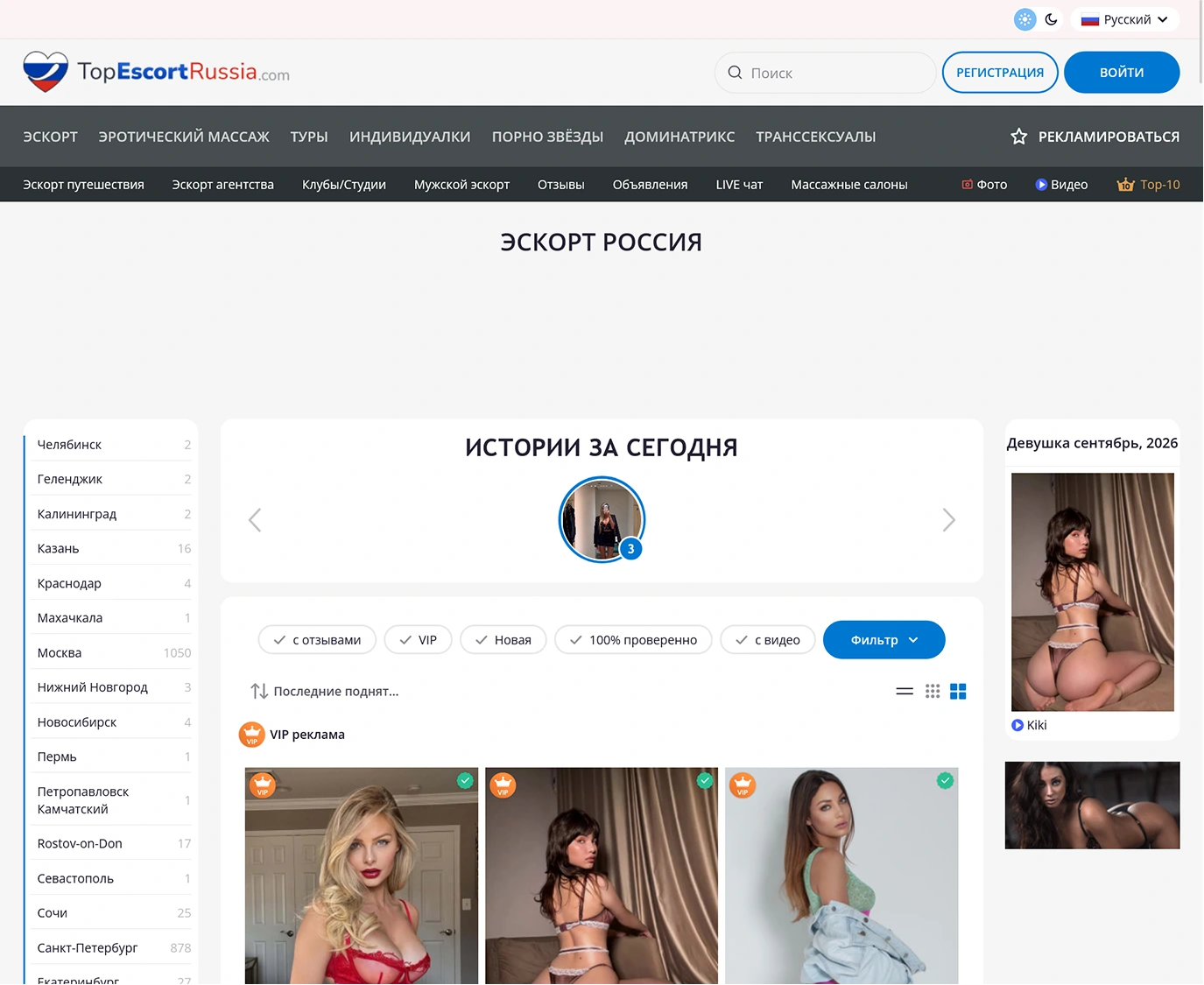Open the LIVE чат link
The height and width of the screenshot is (985, 1204).
(x=739, y=185)
